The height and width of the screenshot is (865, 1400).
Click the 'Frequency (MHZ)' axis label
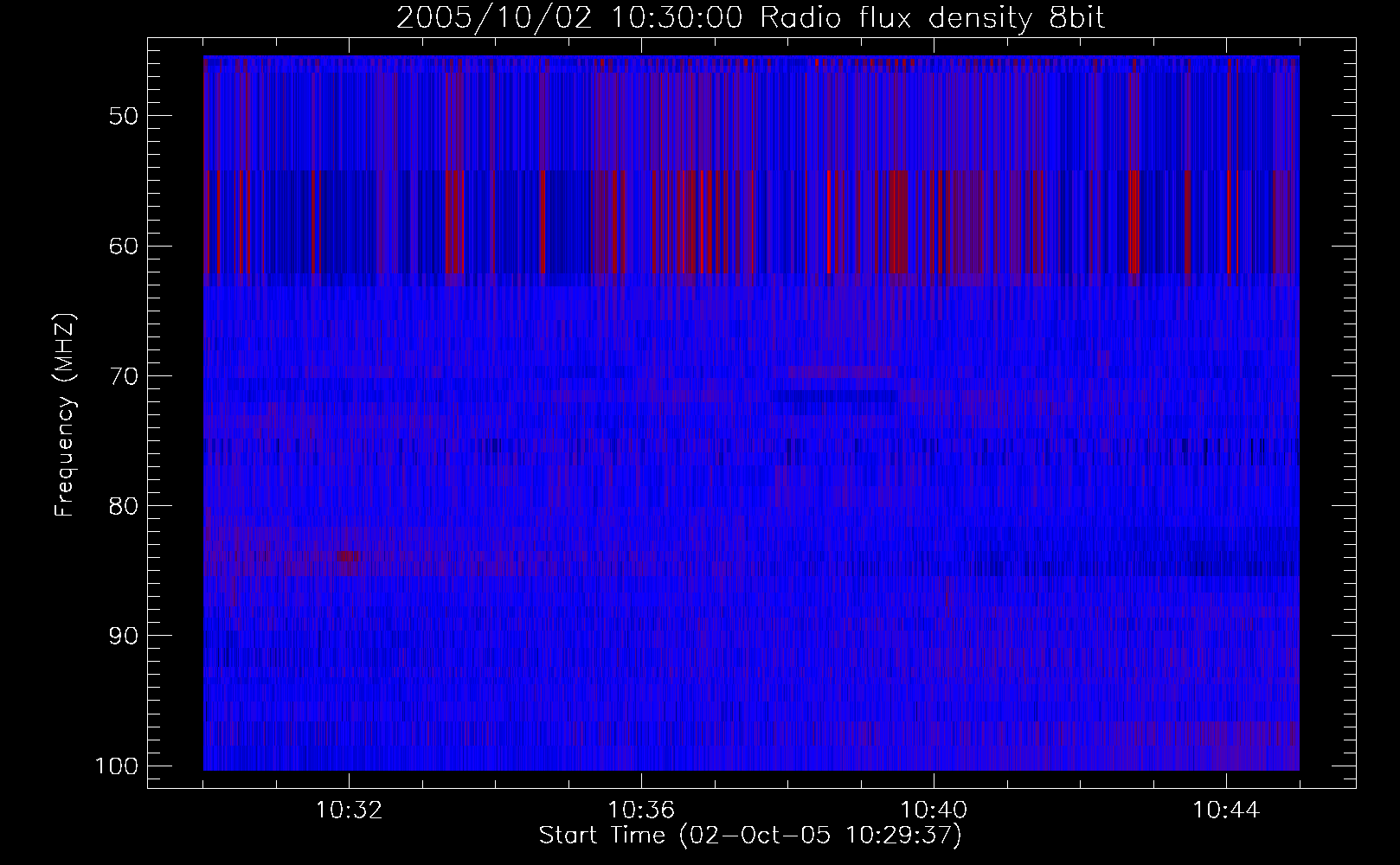[x=66, y=415]
